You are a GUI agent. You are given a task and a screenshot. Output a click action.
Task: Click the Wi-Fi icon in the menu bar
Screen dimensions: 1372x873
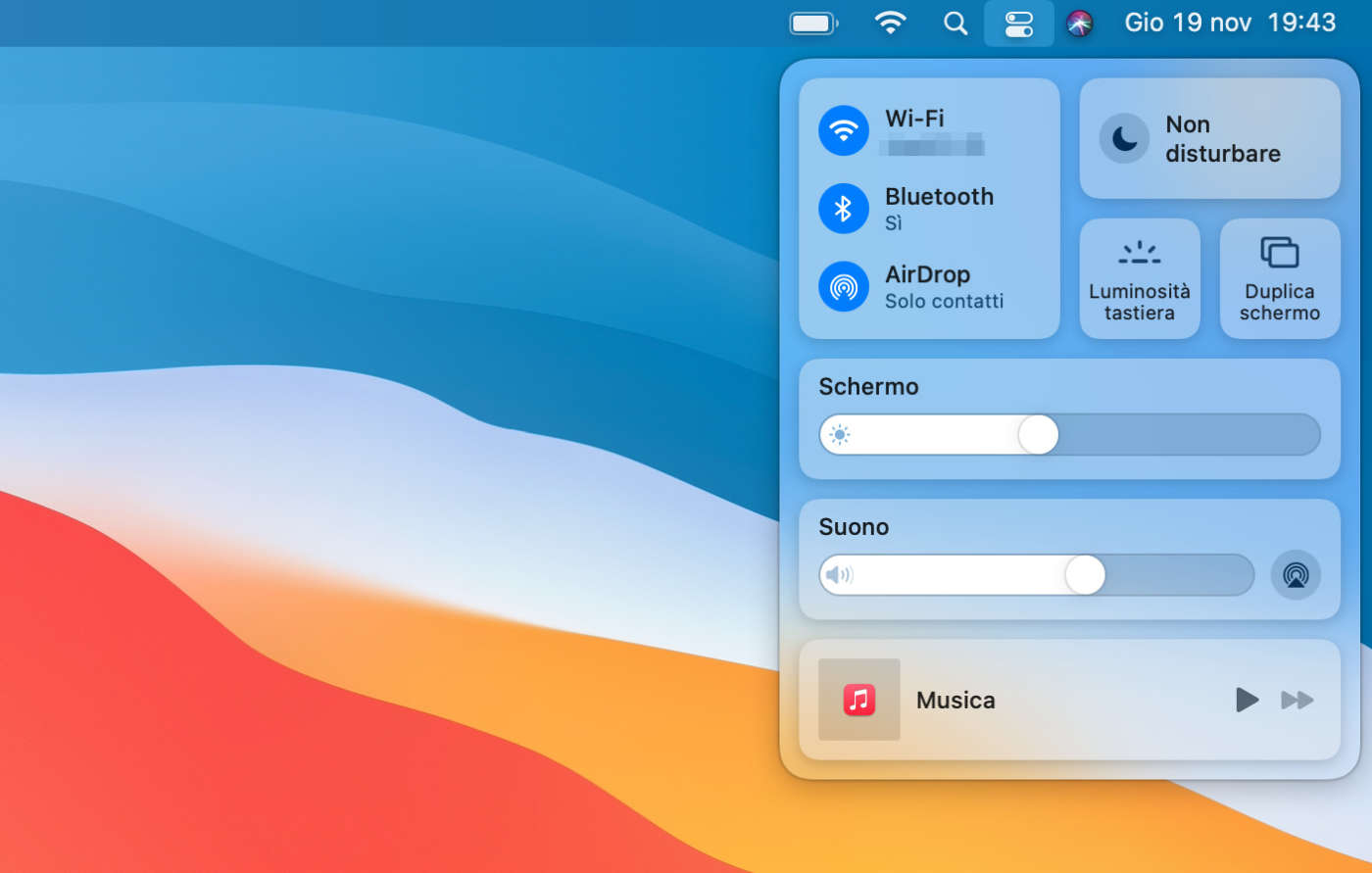[890, 23]
